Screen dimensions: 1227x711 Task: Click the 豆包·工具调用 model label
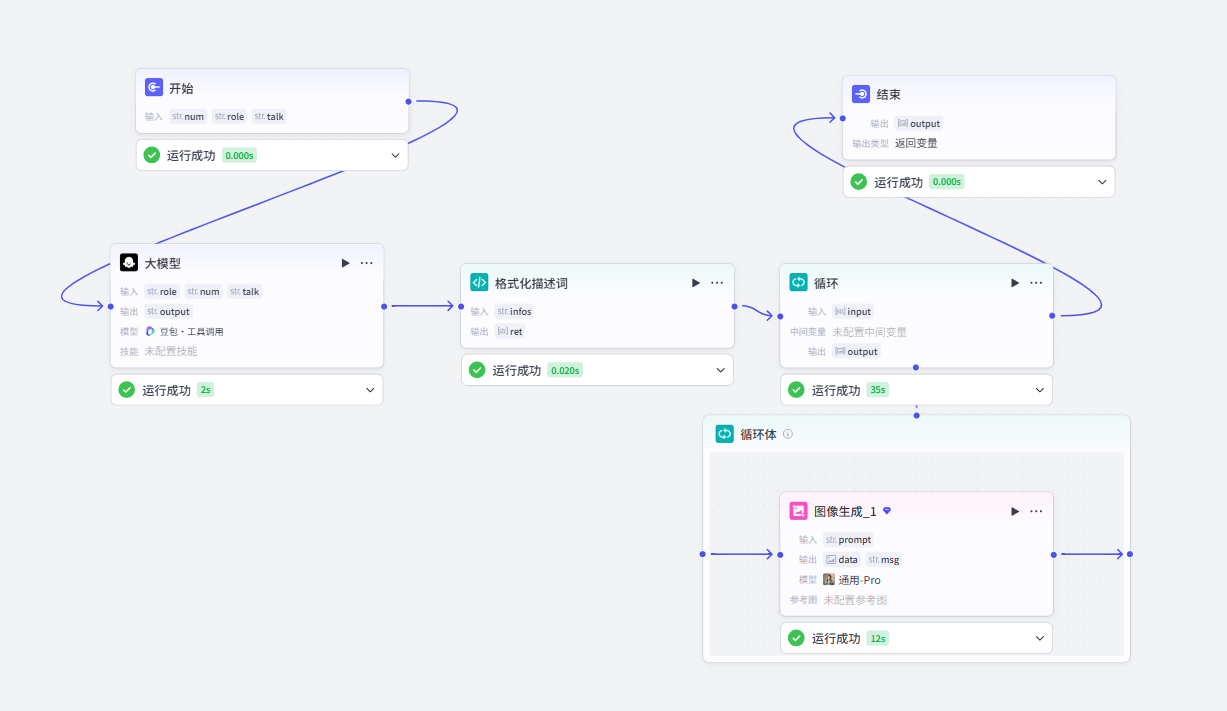point(184,331)
